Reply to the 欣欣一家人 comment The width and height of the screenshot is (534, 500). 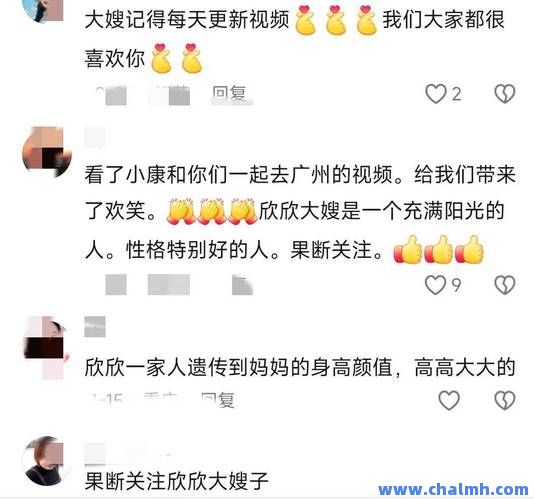(x=218, y=400)
